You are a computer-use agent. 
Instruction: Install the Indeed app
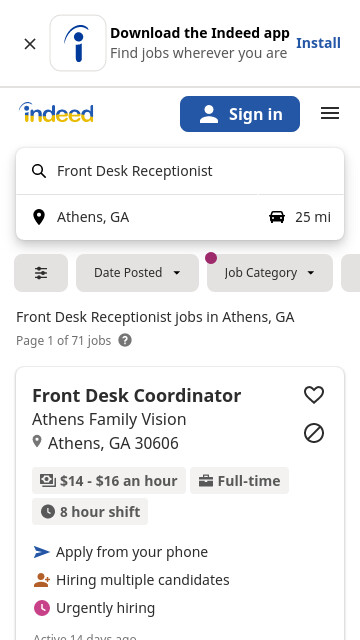click(x=318, y=43)
